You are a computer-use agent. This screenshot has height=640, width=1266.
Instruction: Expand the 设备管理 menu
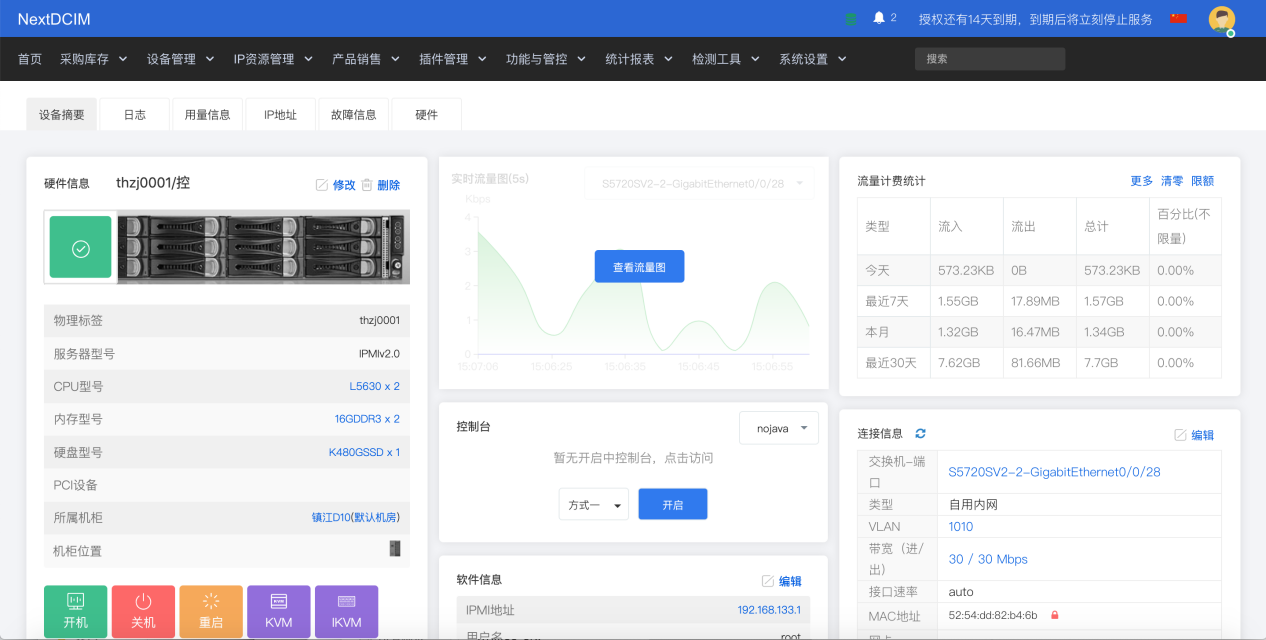pos(180,59)
